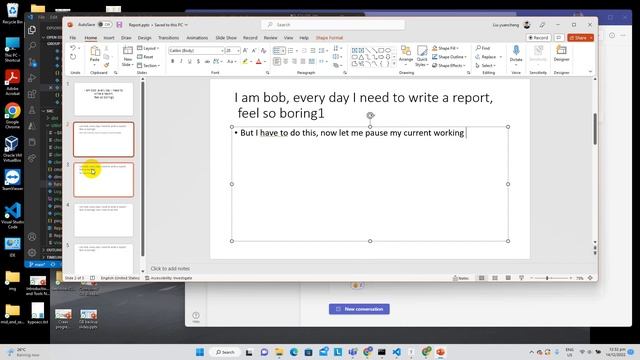Select slide 1 thumbnail
The width and height of the screenshot is (640, 360).
(x=104, y=99)
